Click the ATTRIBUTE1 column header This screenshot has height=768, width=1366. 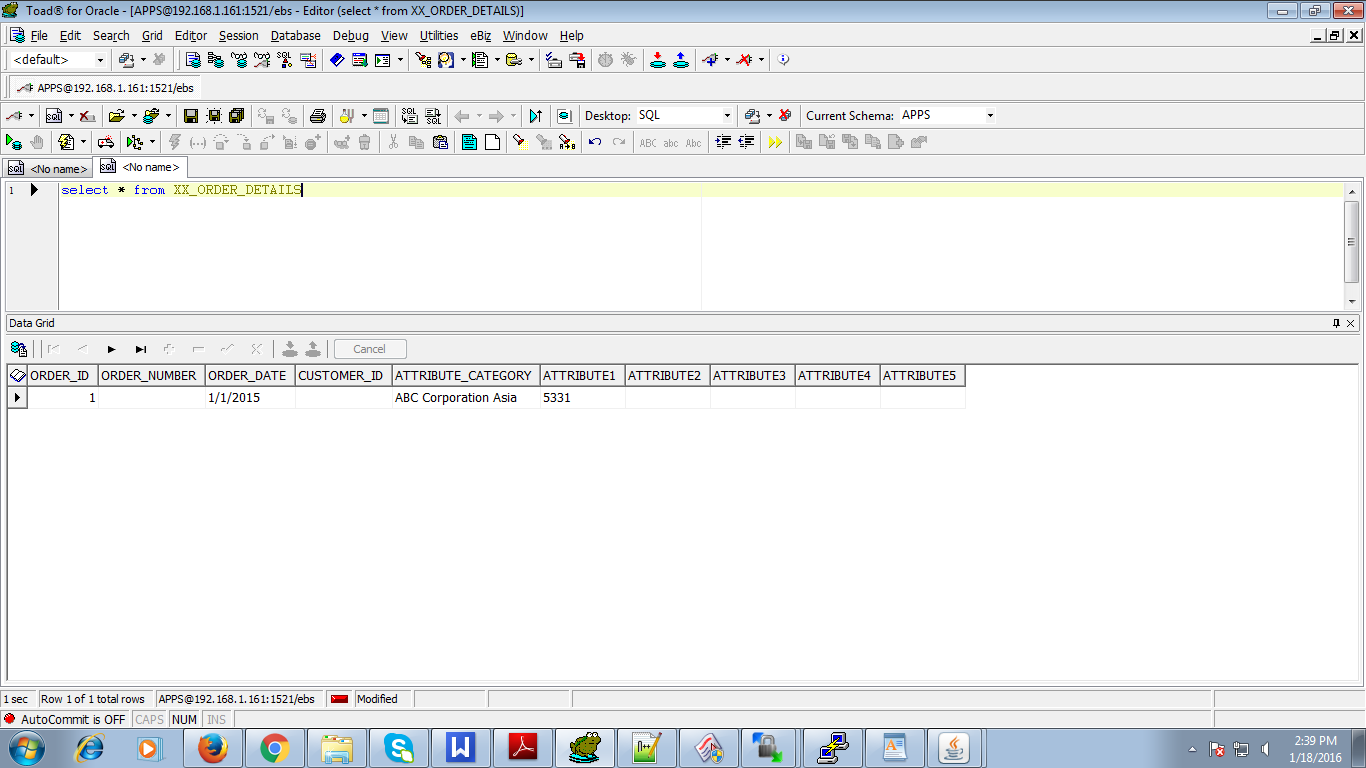[583, 376]
